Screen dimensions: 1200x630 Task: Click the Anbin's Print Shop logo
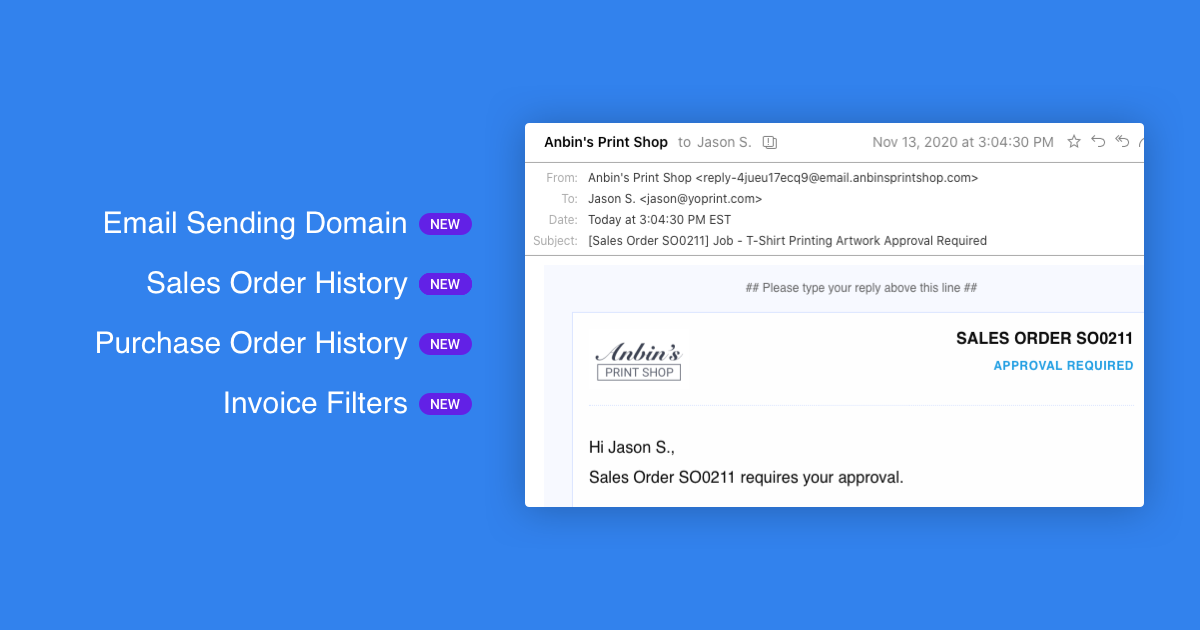[x=638, y=362]
